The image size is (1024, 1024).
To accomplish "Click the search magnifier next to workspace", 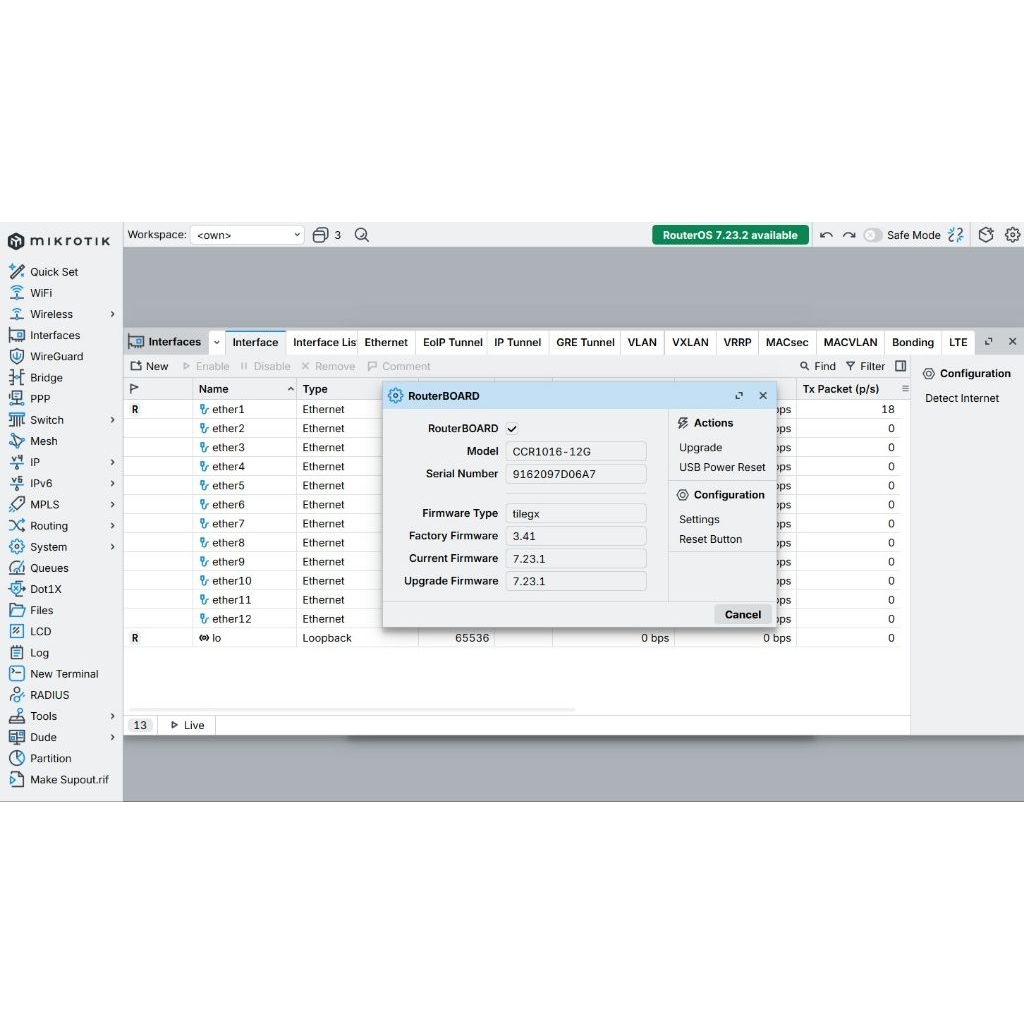I will (362, 235).
